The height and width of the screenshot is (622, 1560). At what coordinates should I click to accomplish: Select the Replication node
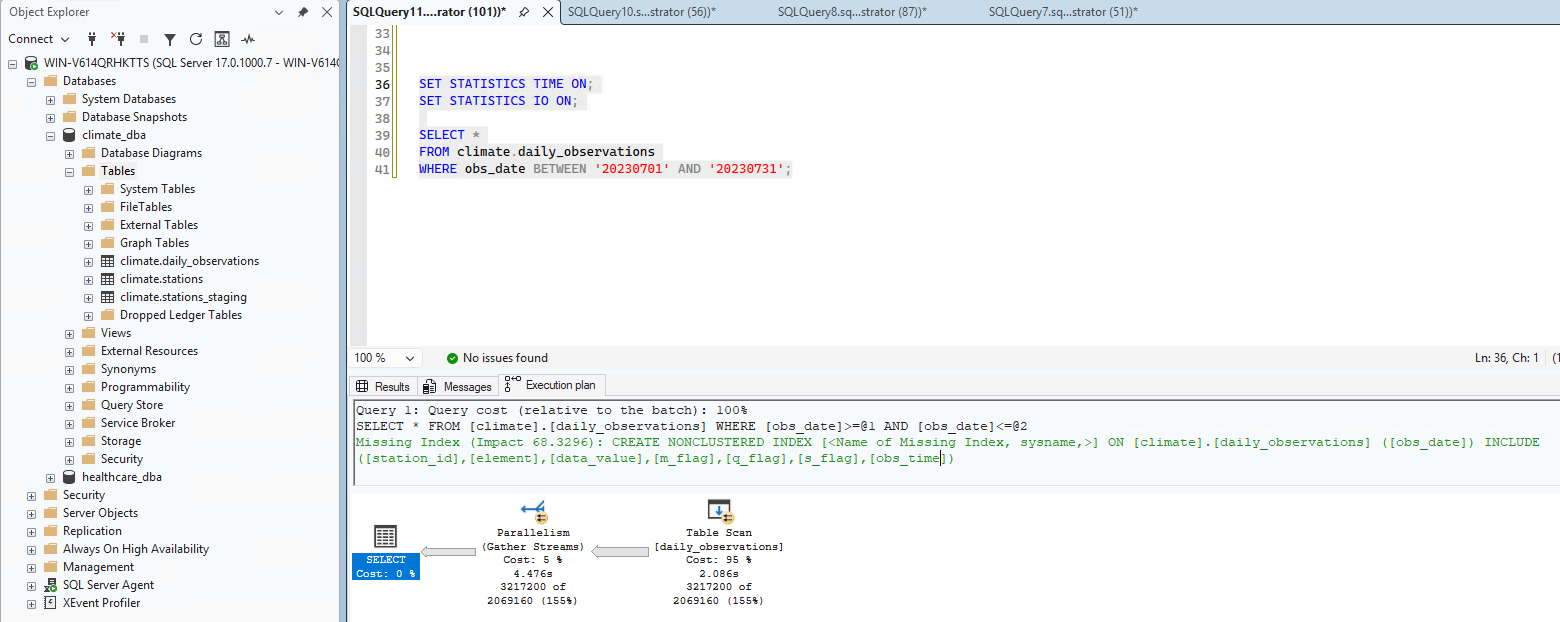[92, 531]
